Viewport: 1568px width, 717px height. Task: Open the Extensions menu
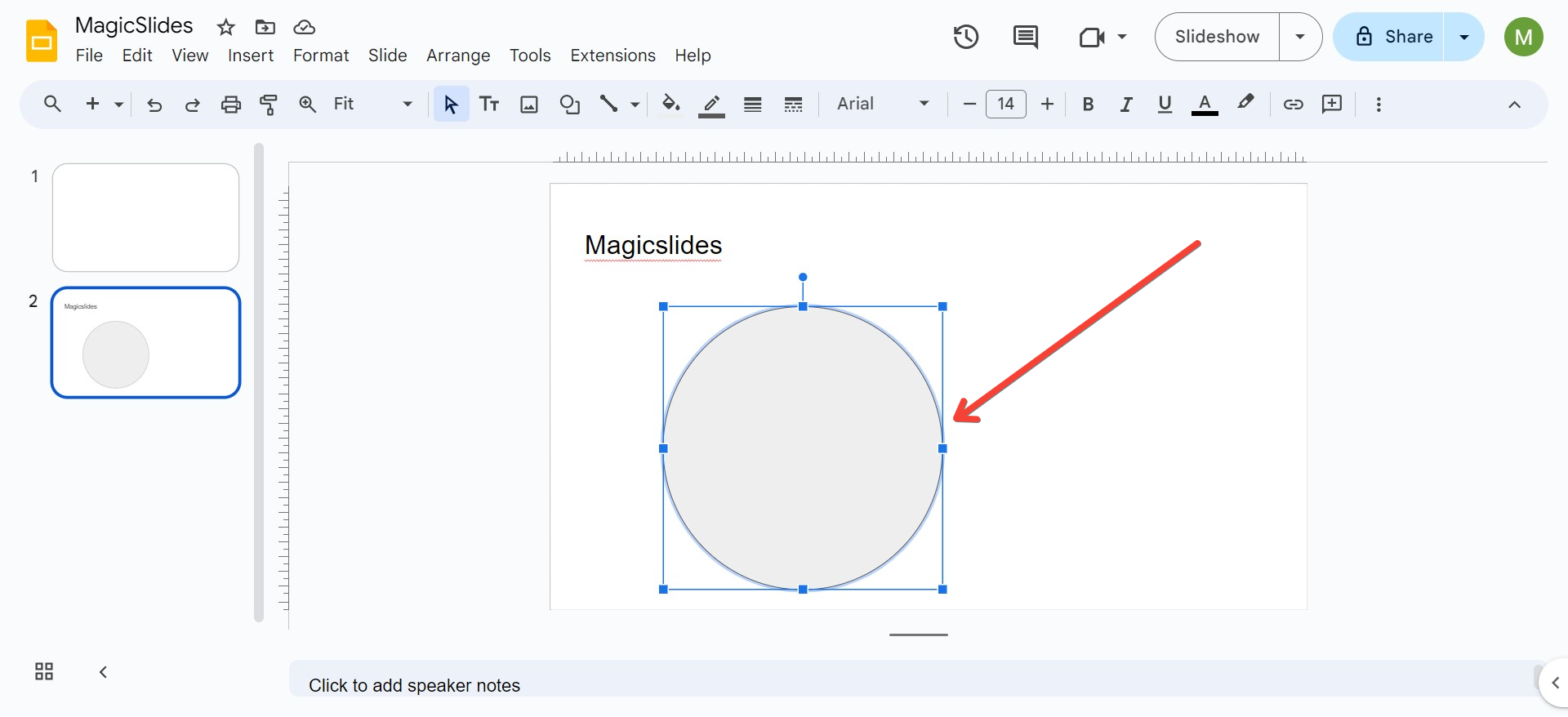[x=612, y=56]
